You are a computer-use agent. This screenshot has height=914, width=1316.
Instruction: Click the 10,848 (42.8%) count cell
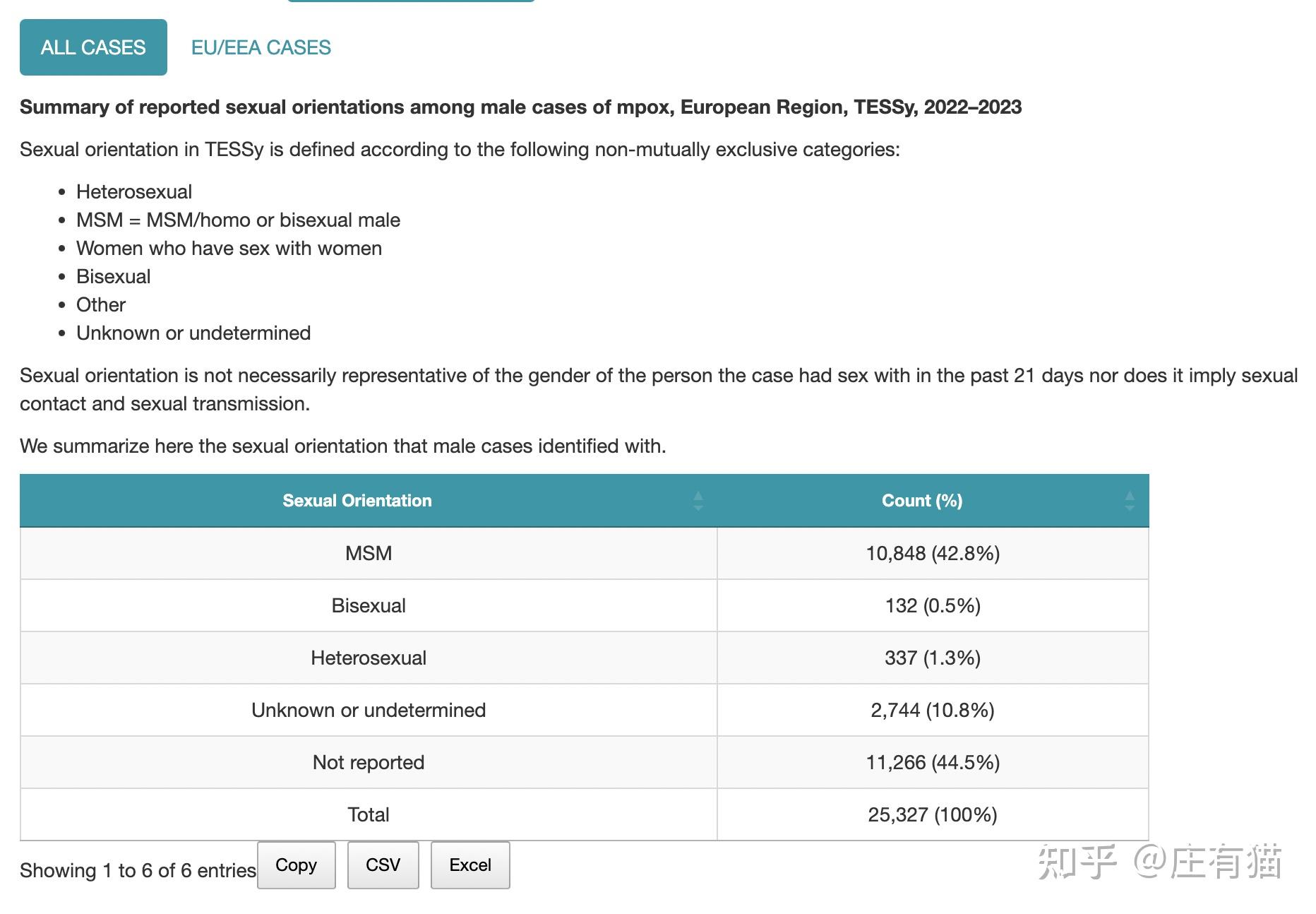[933, 553]
